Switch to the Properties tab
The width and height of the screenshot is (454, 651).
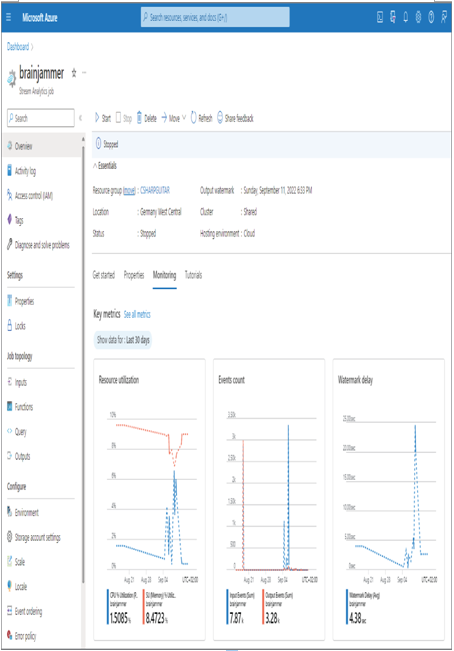click(x=134, y=275)
